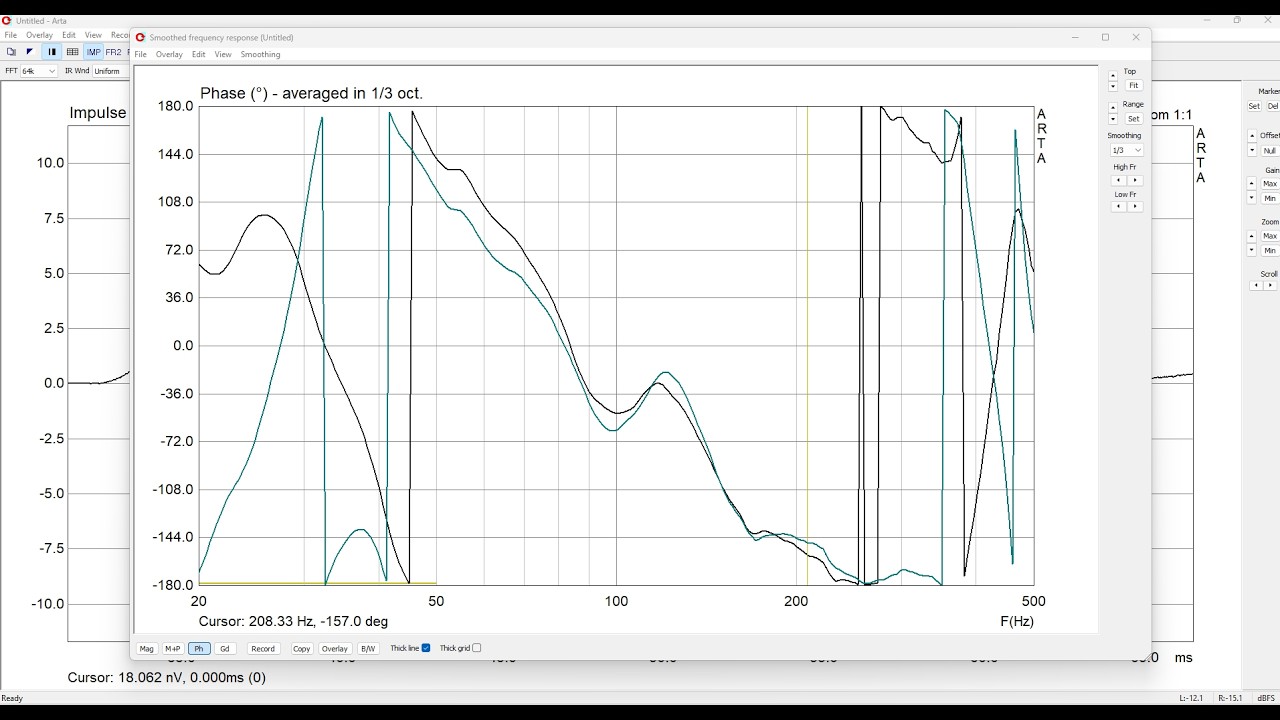Click Scroll left arrow in Arta window
1280x720 pixels.
(1256, 285)
